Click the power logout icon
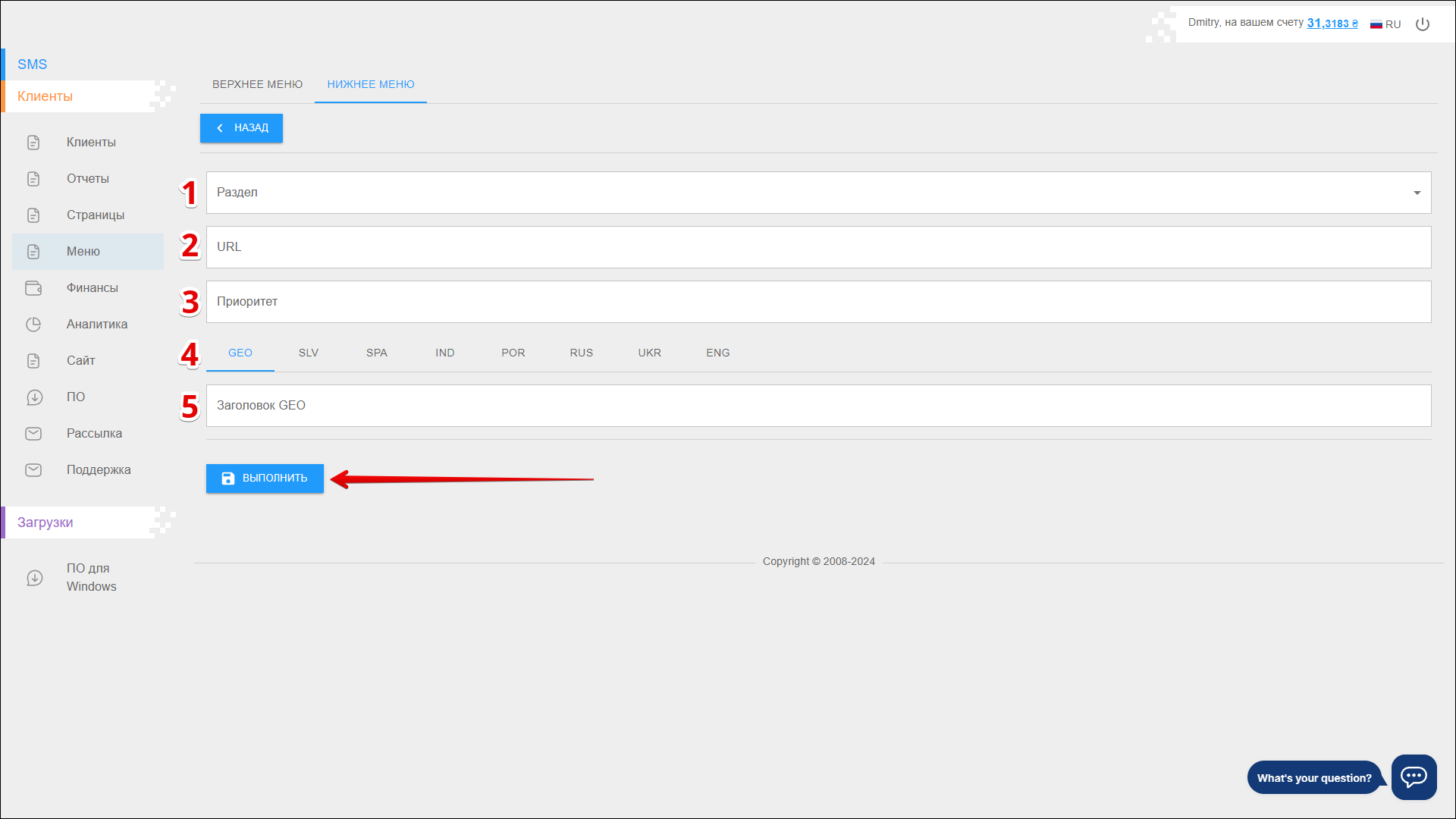 pyautogui.click(x=1423, y=24)
